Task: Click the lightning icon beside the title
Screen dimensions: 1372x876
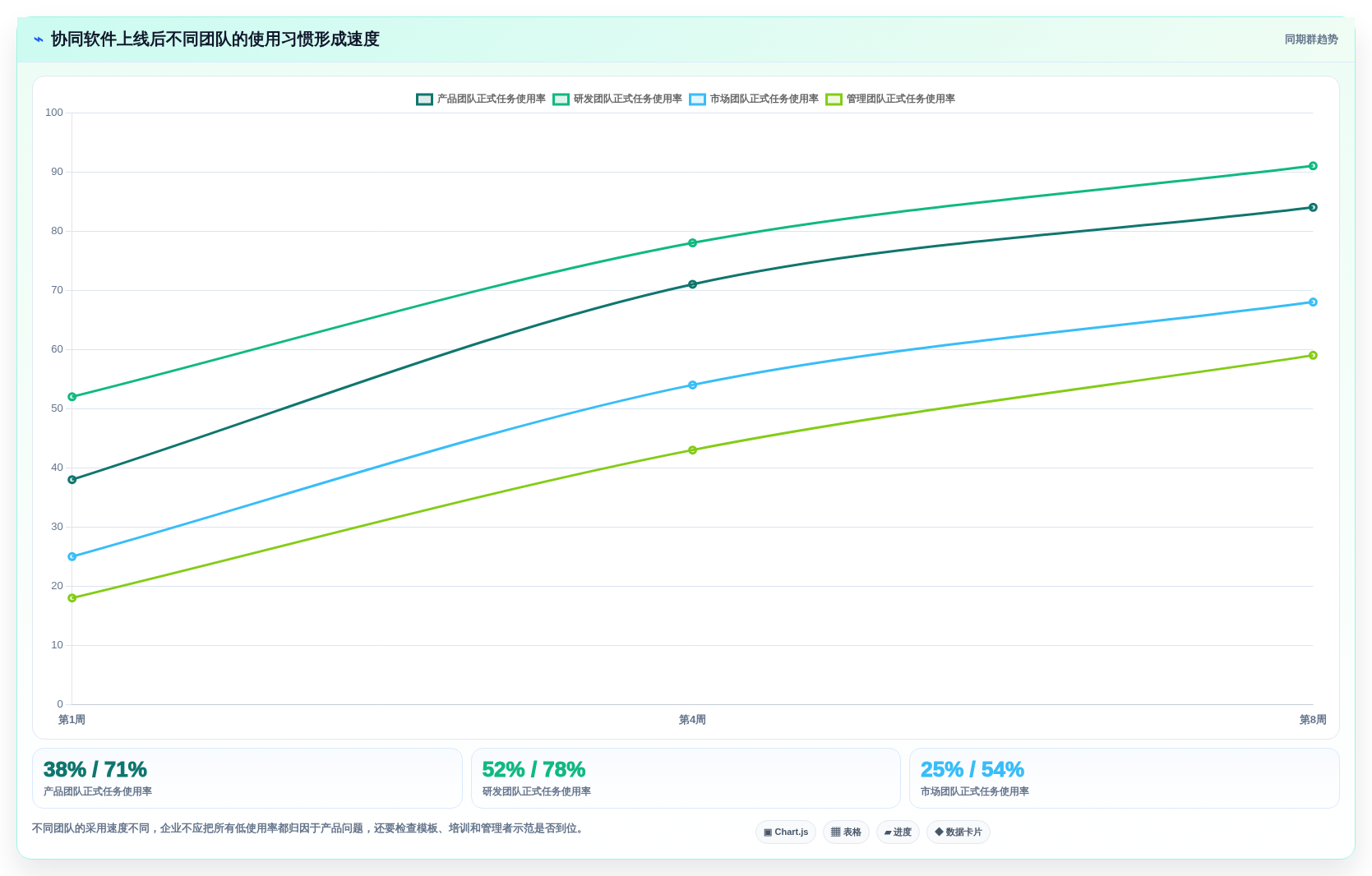Action: [x=38, y=39]
